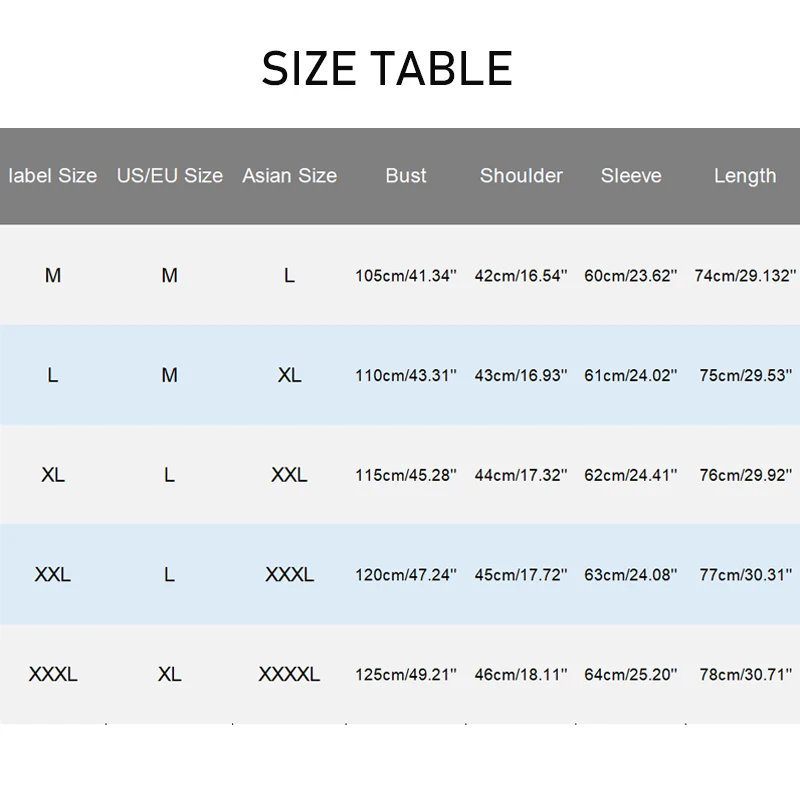Click the 62cm/24.41" sleeve cell

click(631, 476)
